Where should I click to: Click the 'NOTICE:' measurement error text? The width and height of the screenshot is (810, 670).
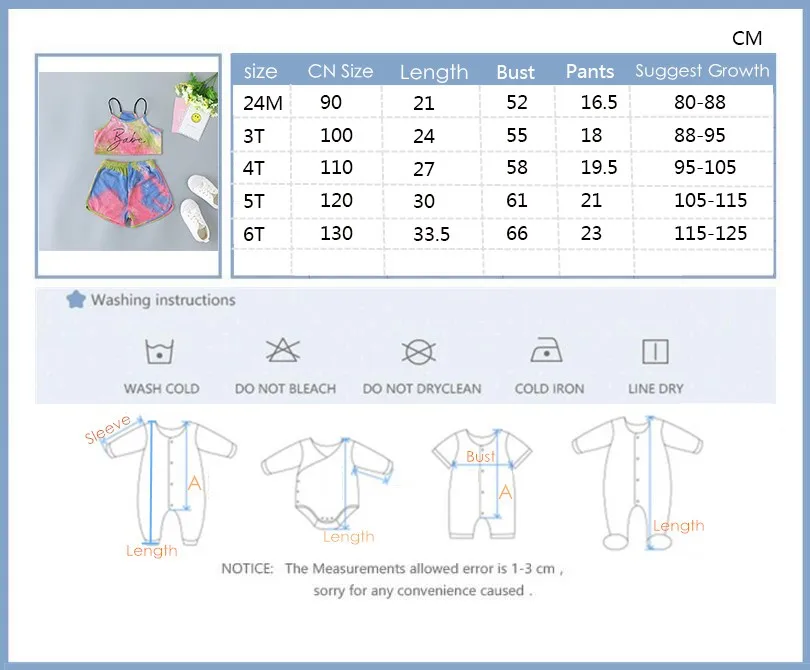pyautogui.click(x=392, y=569)
